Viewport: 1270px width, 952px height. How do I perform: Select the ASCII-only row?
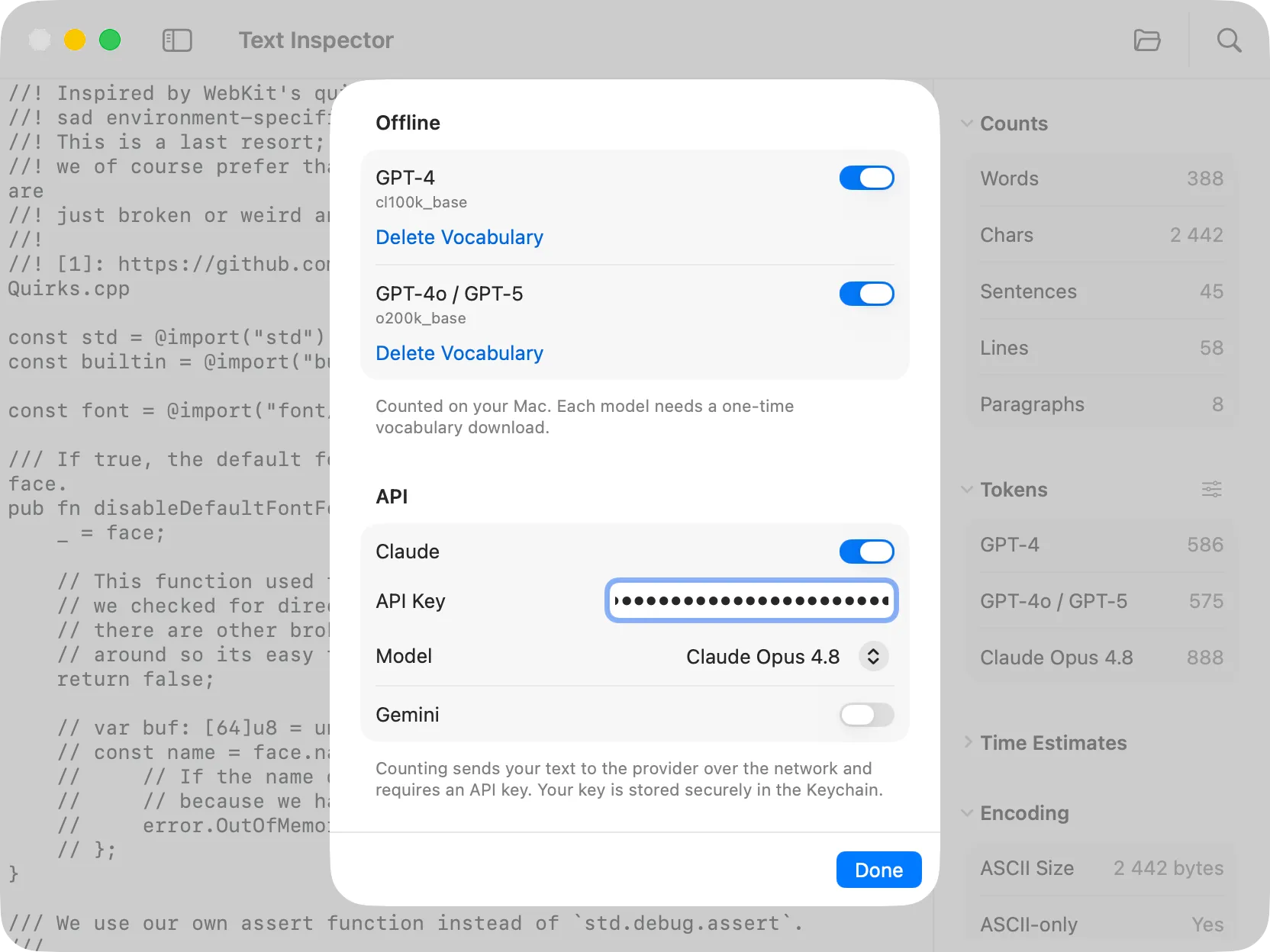point(1101,925)
